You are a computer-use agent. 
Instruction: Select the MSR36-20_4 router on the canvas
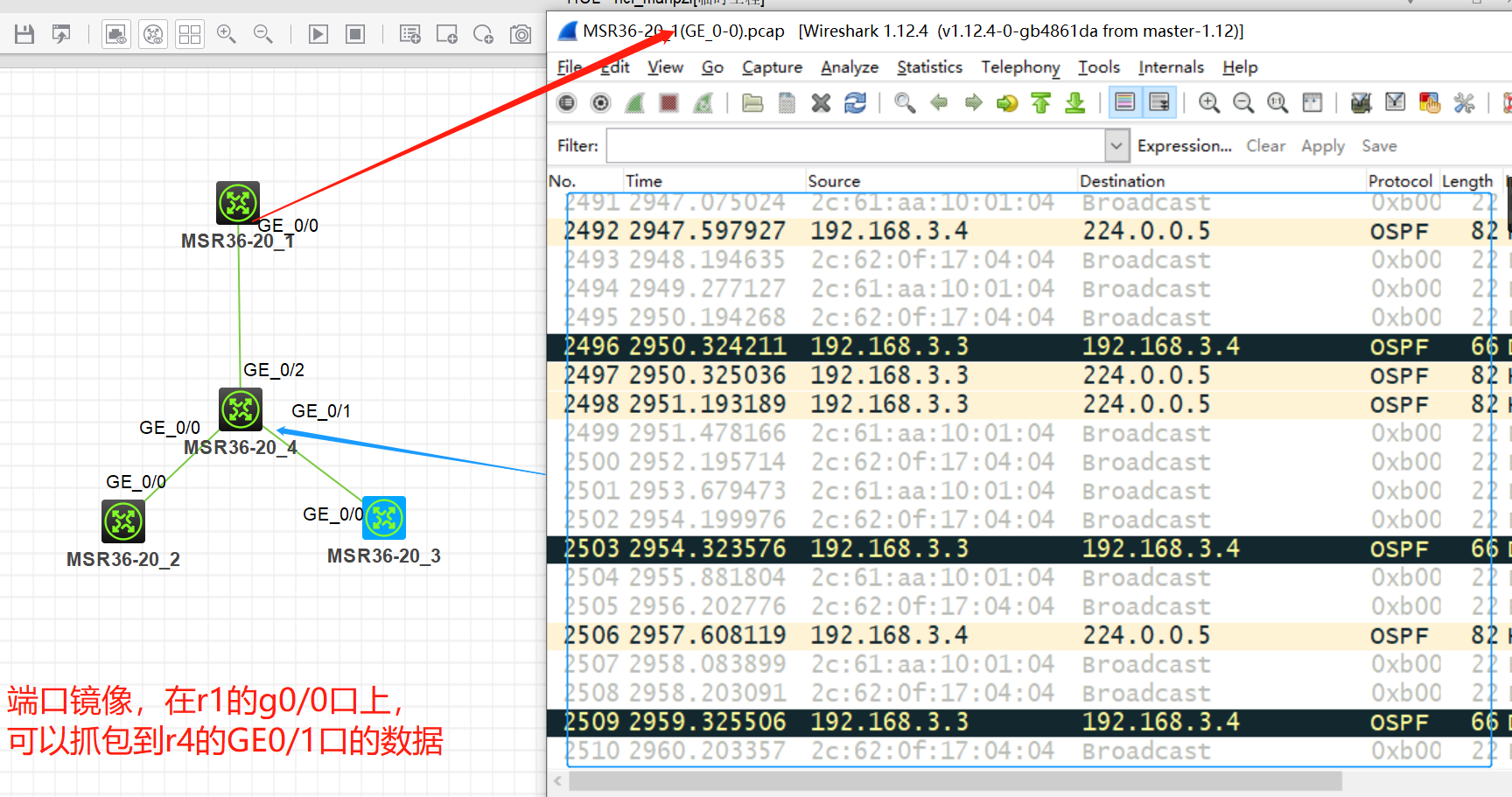pyautogui.click(x=241, y=409)
